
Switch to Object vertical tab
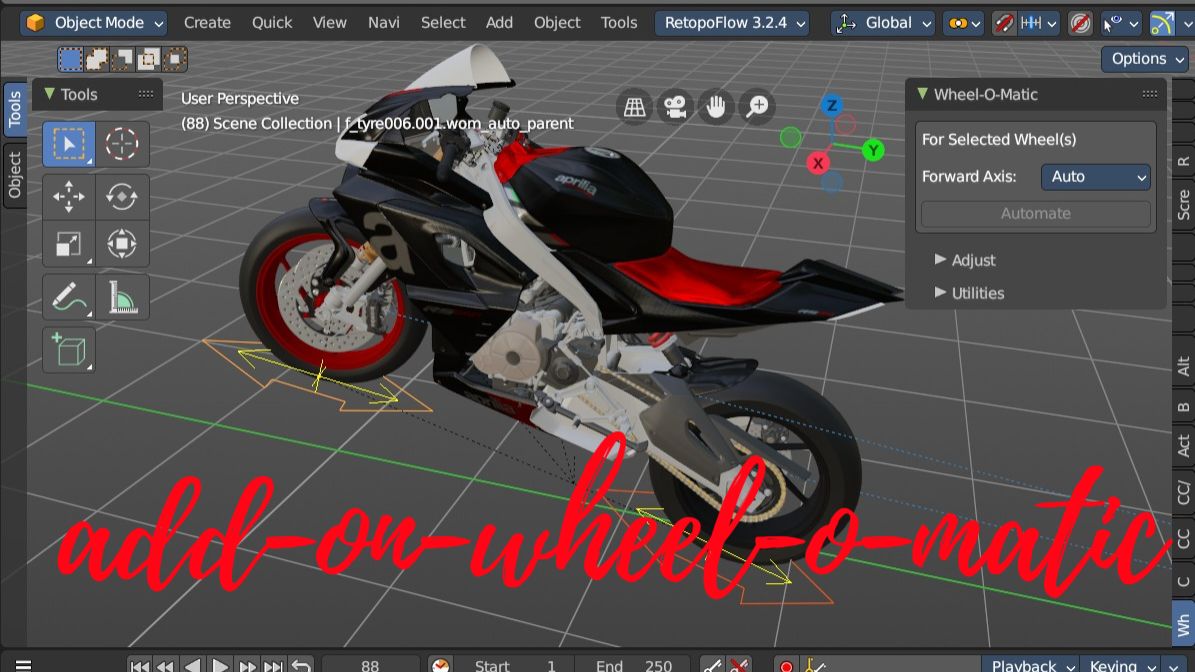pyautogui.click(x=14, y=175)
